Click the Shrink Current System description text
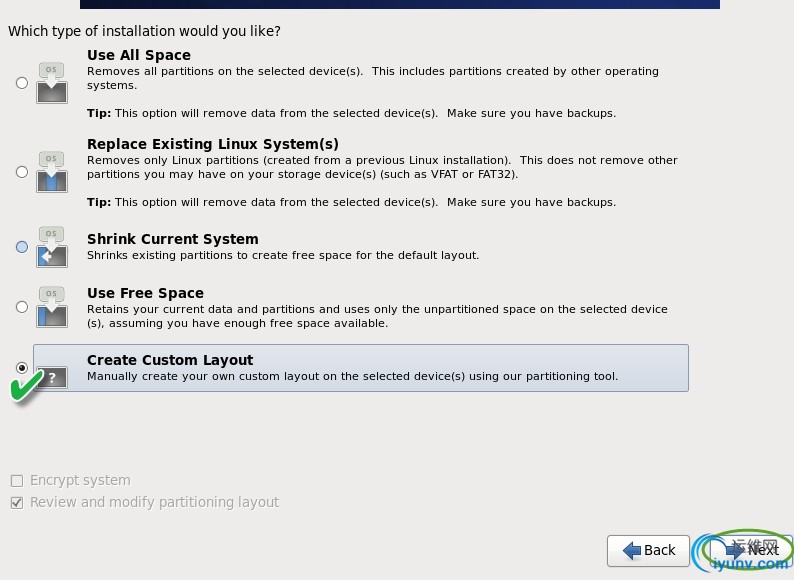 pyautogui.click(x=283, y=255)
